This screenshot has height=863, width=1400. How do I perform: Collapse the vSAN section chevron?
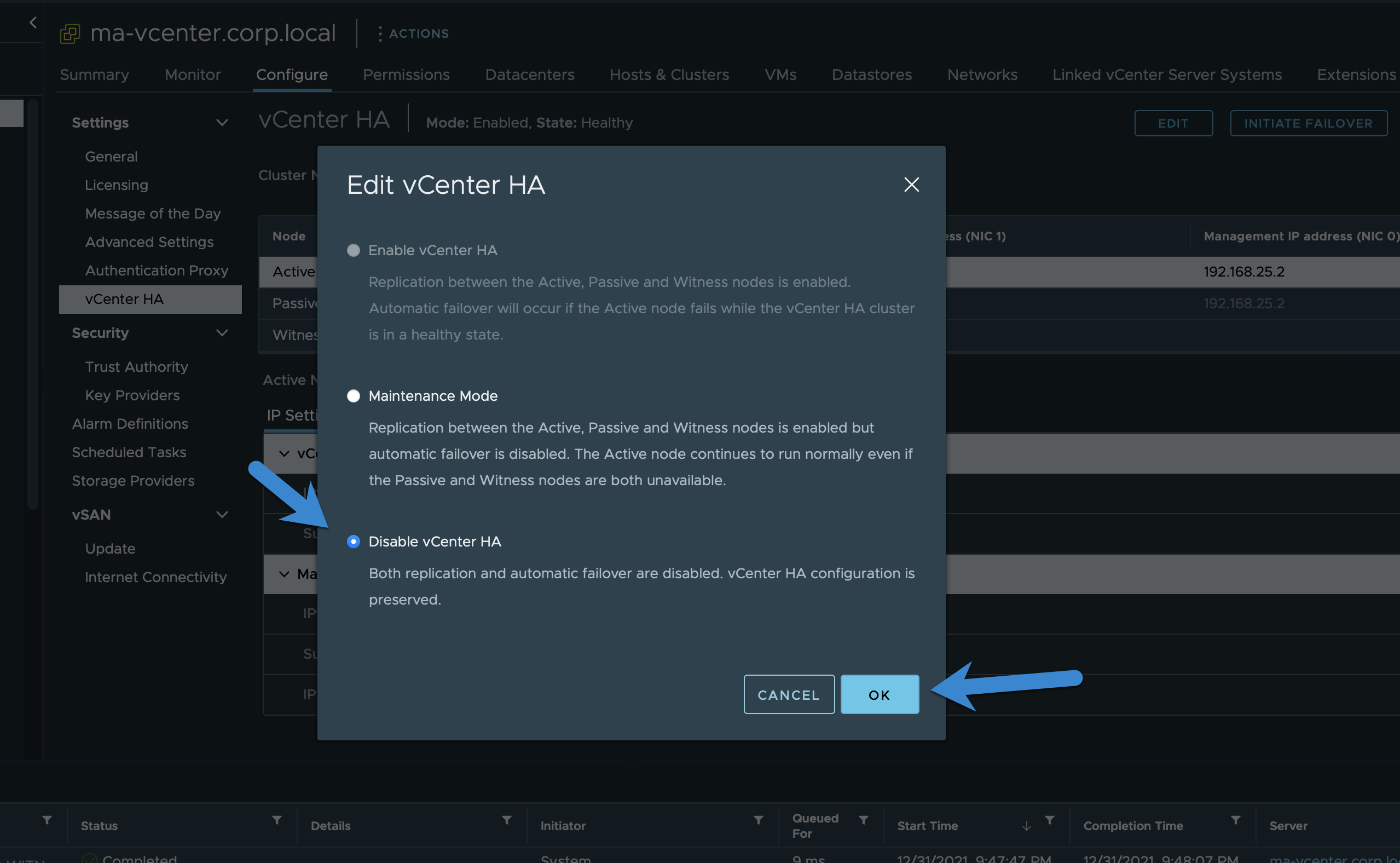(222, 515)
